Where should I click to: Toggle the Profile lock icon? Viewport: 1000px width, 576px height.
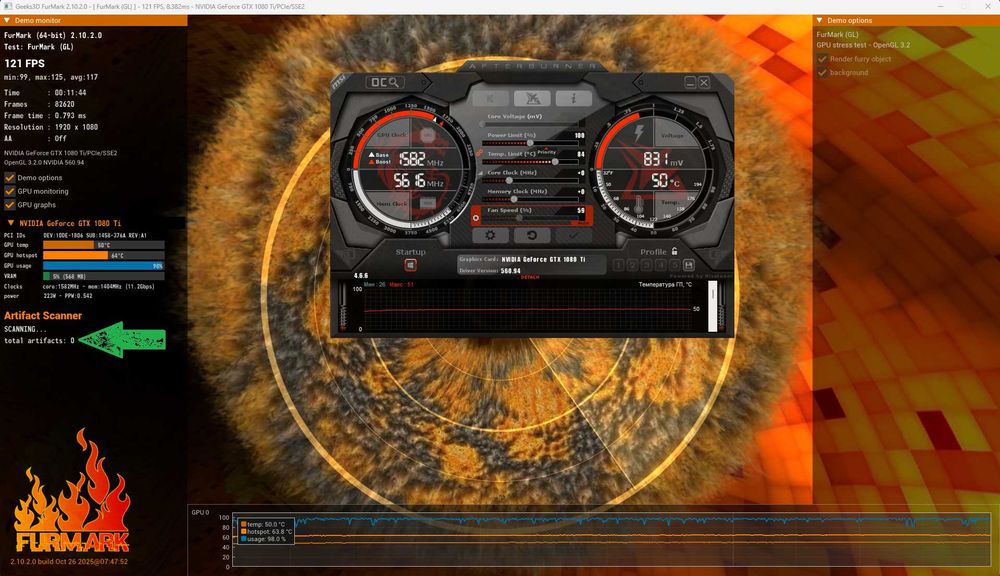click(x=674, y=251)
